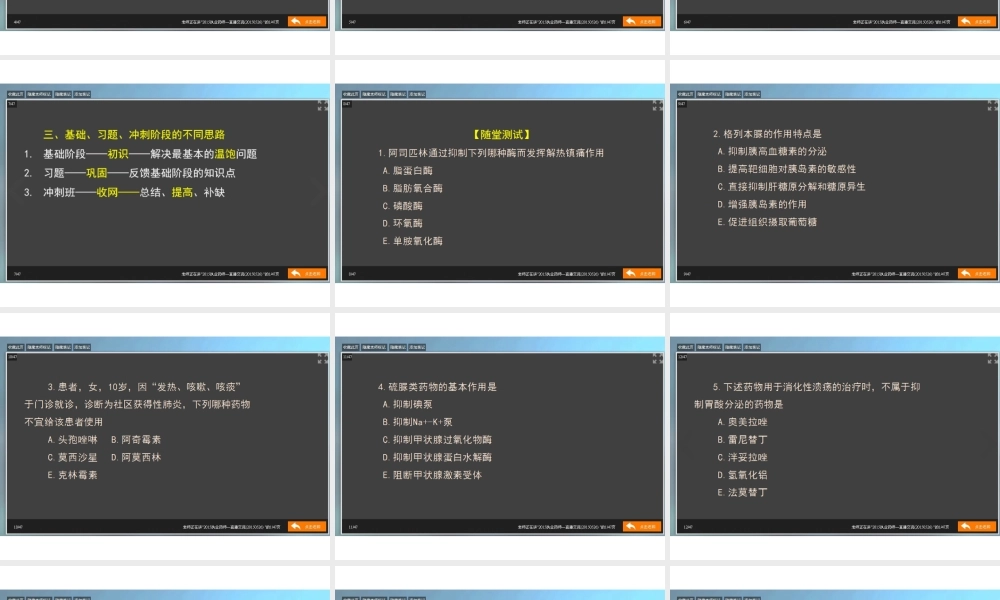
Task: Click fullscreen expand icon on 硫脲类药物 slide
Action: [658, 358]
